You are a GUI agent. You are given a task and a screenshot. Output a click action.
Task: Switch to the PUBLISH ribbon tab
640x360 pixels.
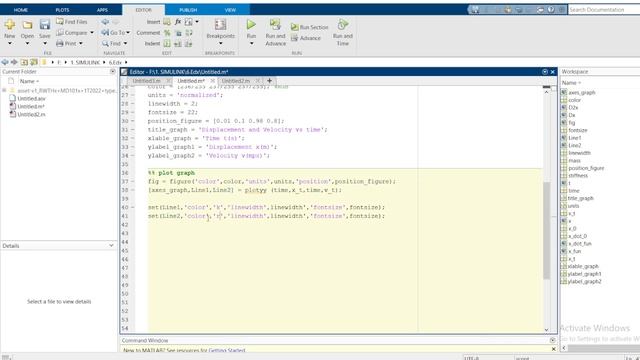pyautogui.click(x=188, y=10)
